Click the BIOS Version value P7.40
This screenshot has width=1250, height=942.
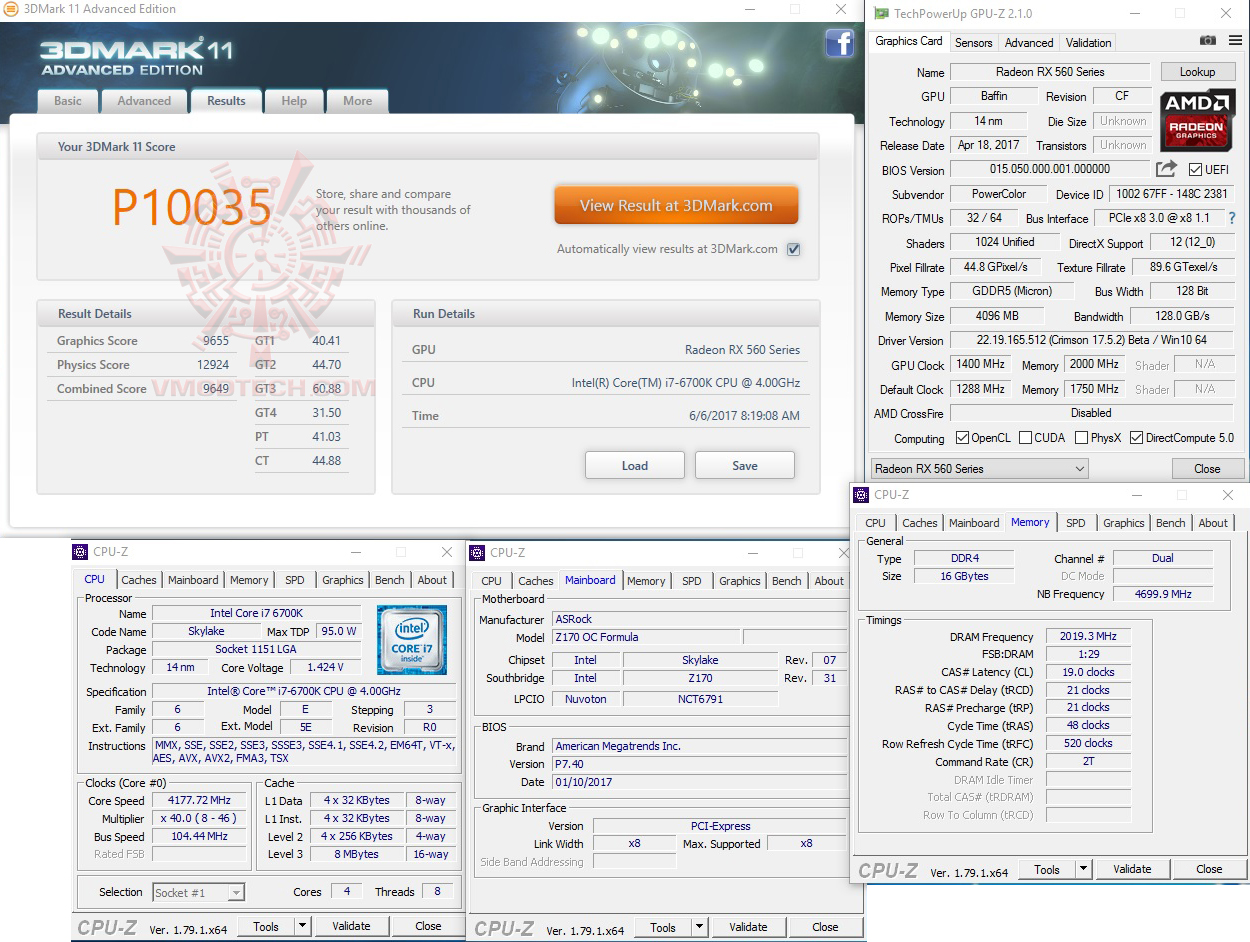(x=700, y=765)
